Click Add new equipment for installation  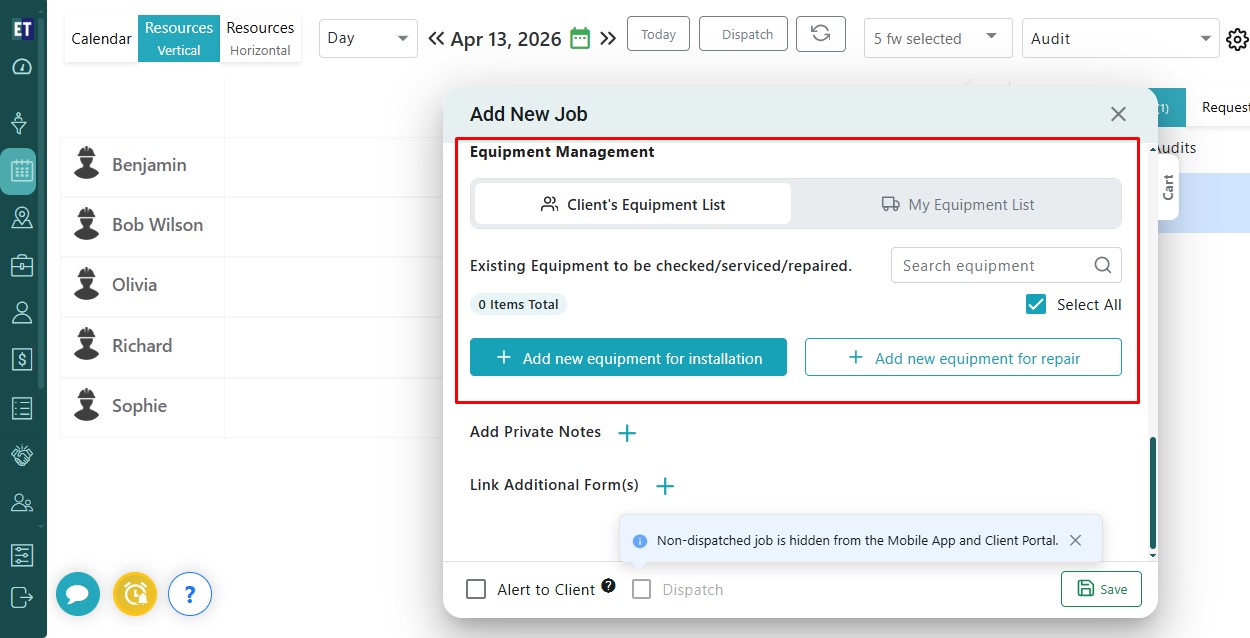point(628,358)
